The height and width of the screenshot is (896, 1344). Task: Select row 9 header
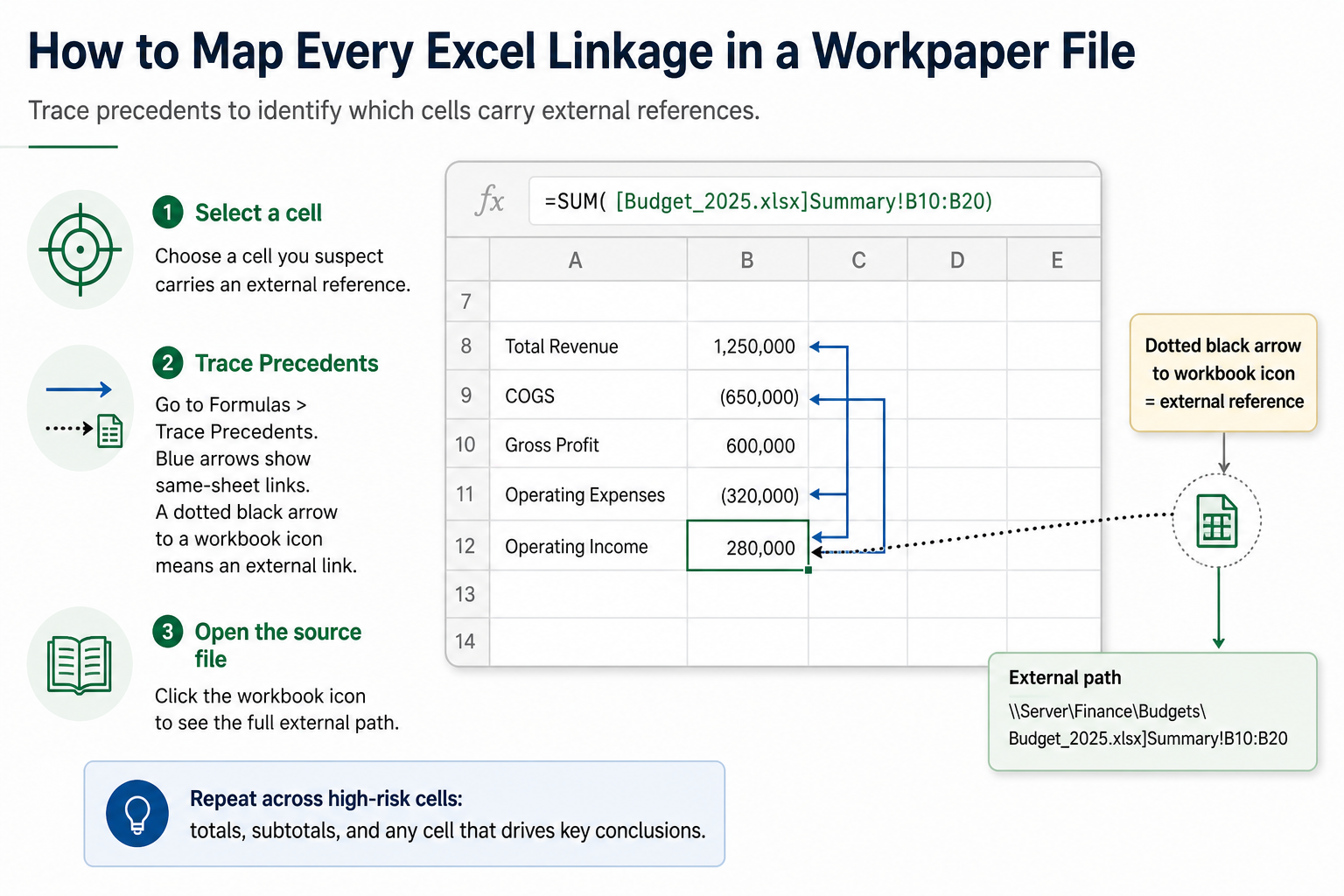(x=467, y=395)
